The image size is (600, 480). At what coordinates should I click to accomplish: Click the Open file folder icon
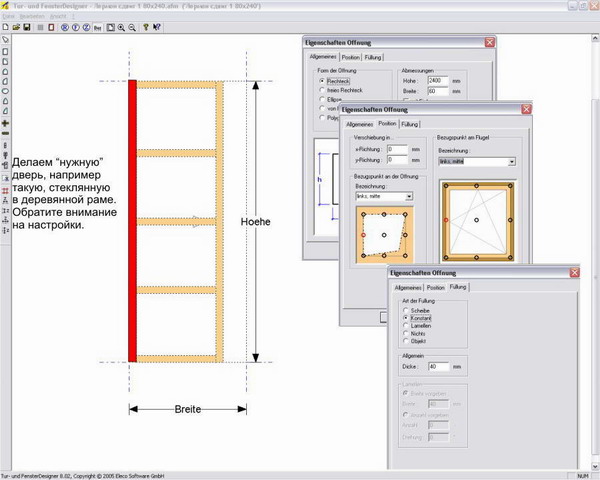tap(16, 27)
